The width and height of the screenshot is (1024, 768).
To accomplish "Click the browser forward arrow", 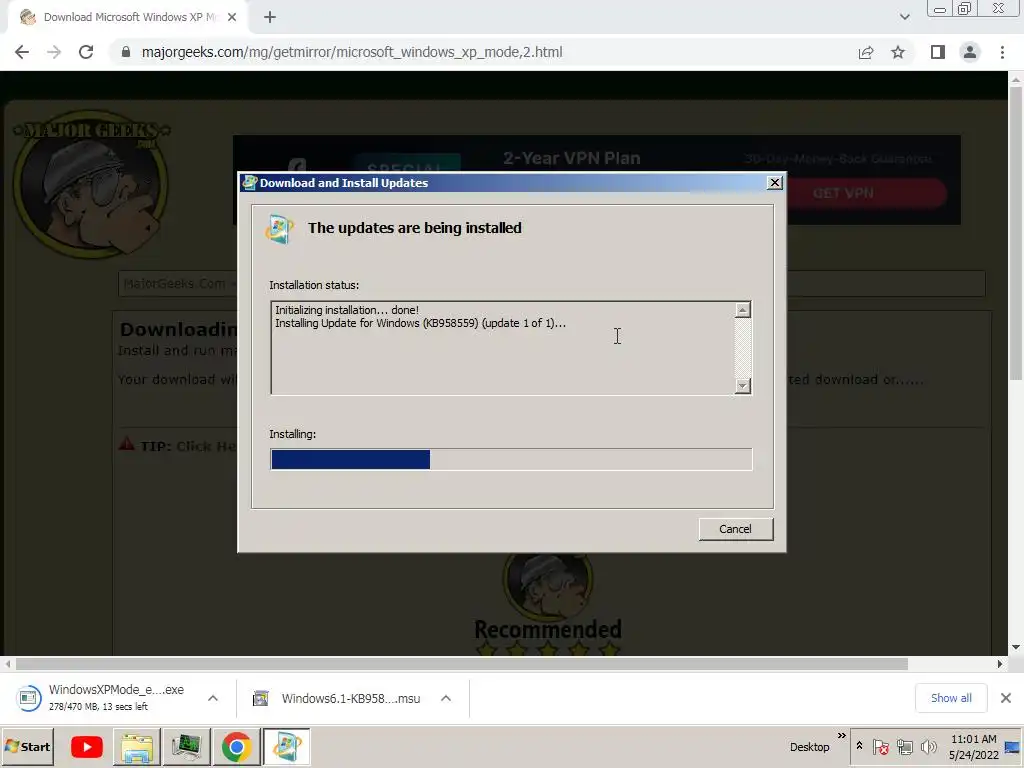I will pos(54,52).
